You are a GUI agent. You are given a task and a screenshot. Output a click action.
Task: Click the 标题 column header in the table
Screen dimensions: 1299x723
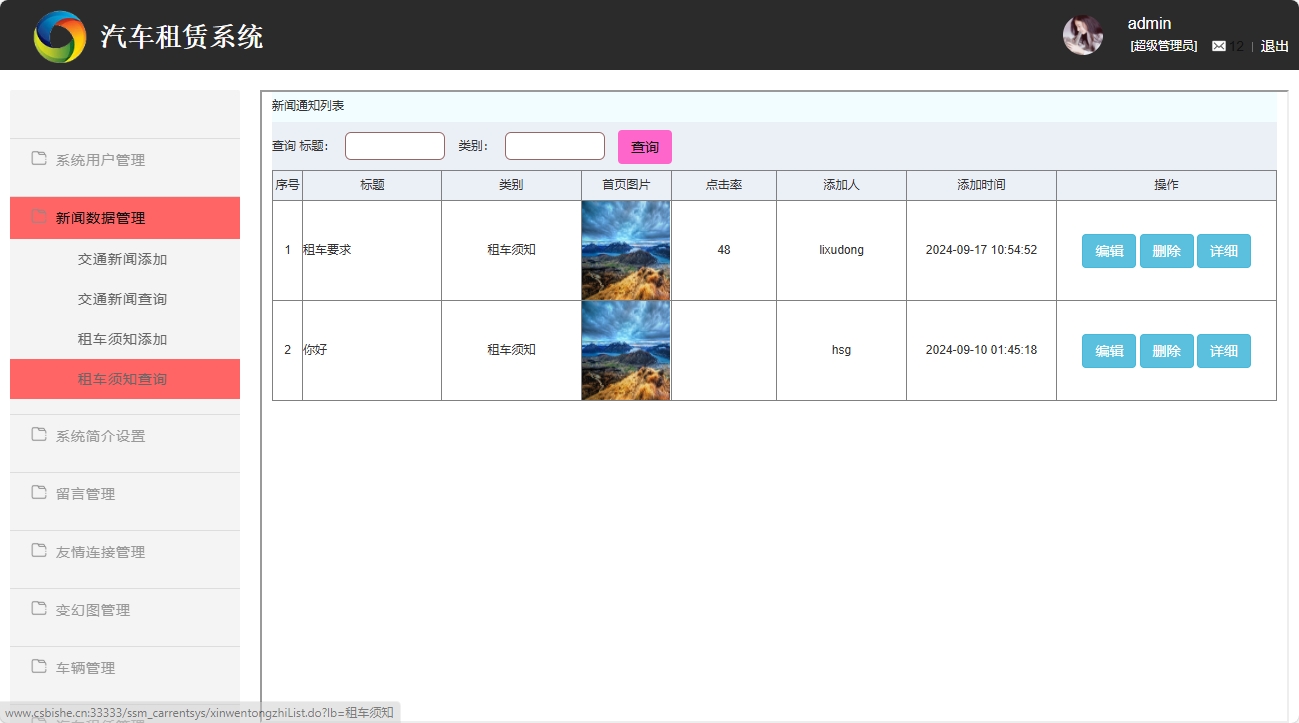tap(372, 185)
